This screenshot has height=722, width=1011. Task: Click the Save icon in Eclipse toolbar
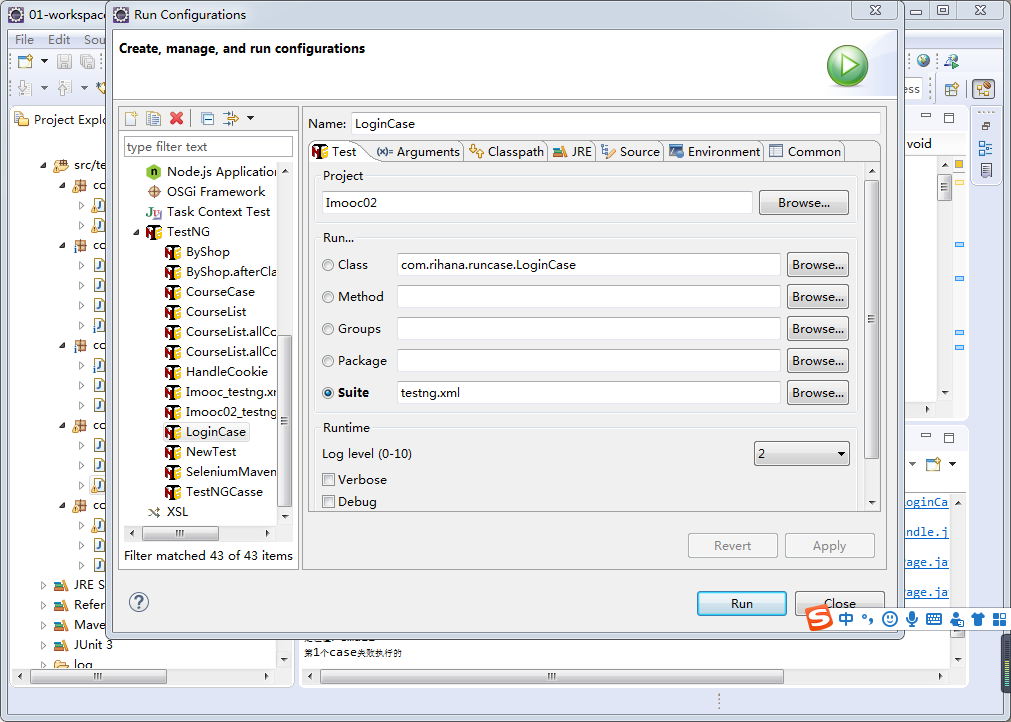coord(64,61)
